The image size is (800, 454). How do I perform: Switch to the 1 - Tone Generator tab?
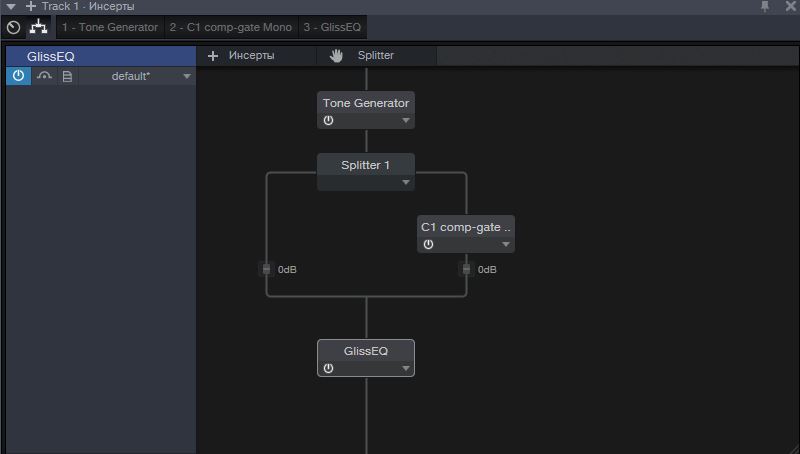(x=110, y=28)
